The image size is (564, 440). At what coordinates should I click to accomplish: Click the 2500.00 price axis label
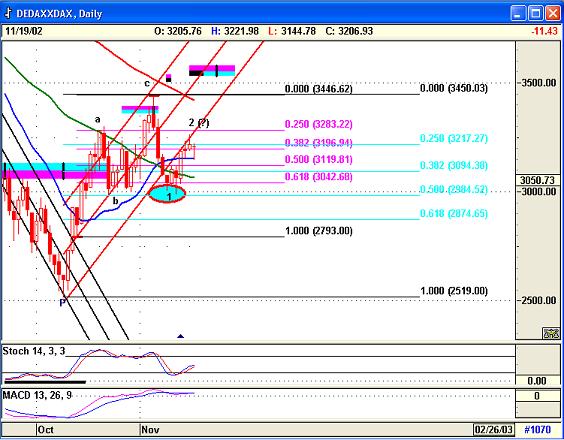pos(538,300)
